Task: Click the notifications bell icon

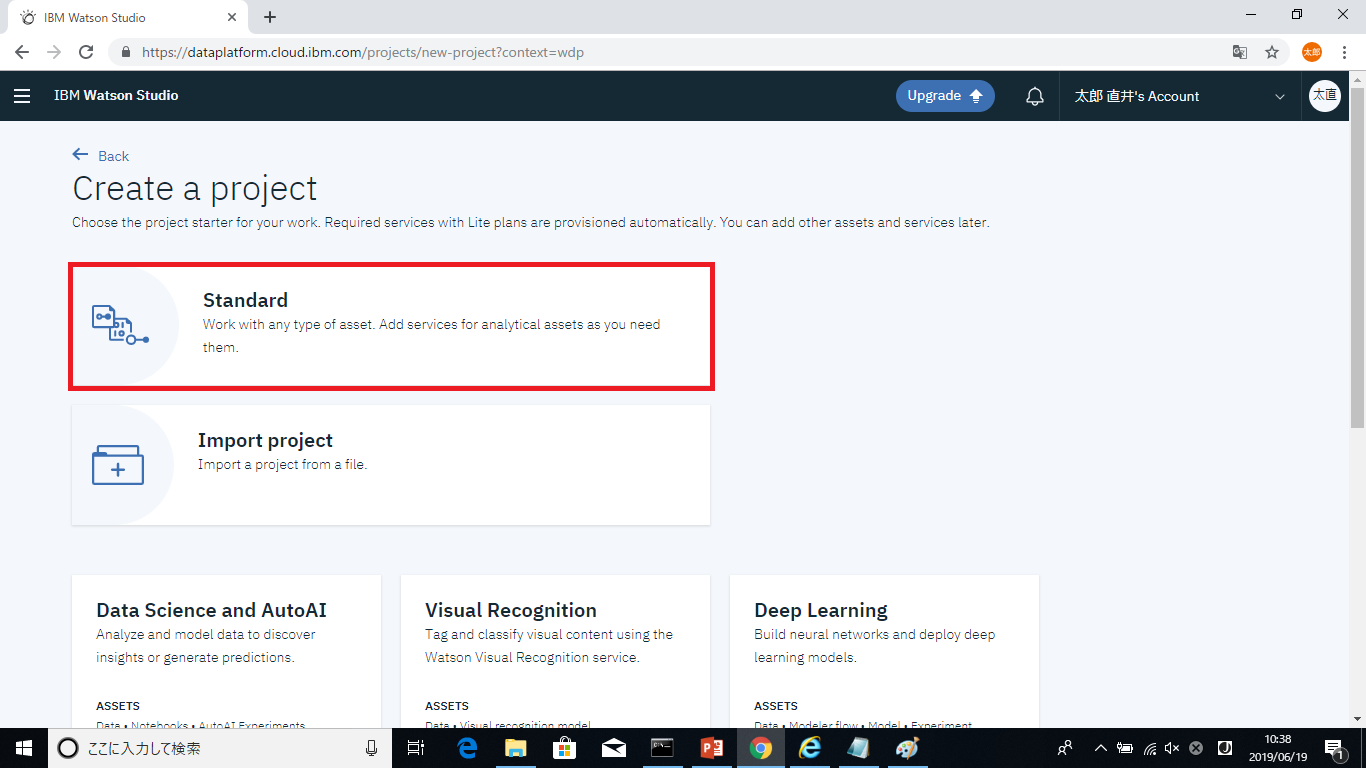Action: pos(1035,96)
